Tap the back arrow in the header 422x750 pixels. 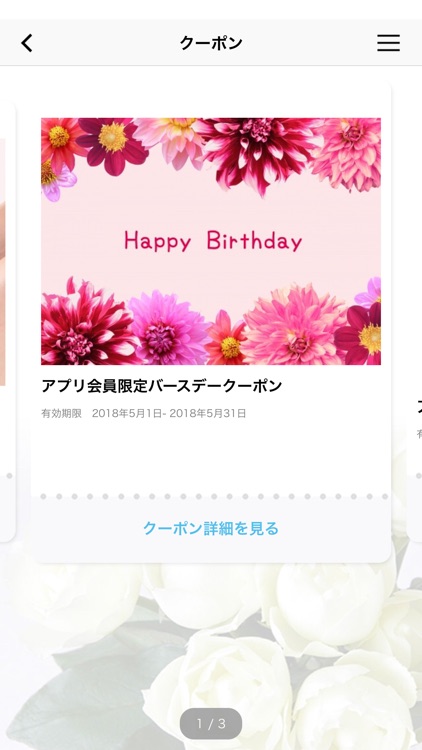click(27, 43)
